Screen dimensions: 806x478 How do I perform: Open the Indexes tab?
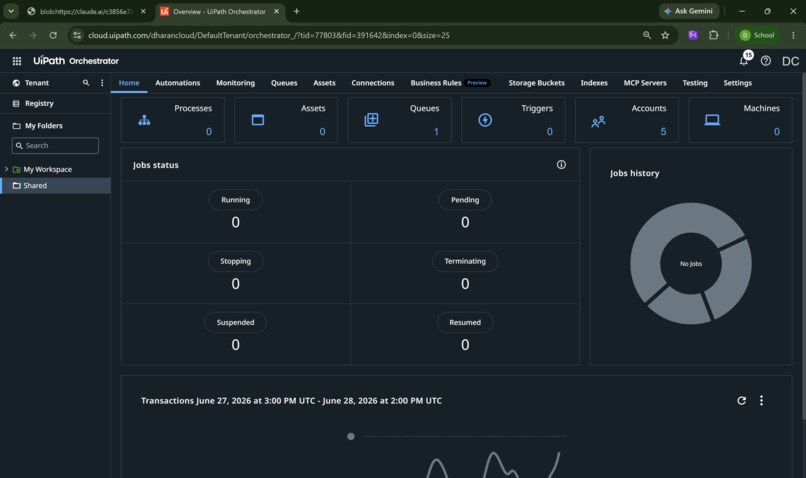tap(594, 83)
